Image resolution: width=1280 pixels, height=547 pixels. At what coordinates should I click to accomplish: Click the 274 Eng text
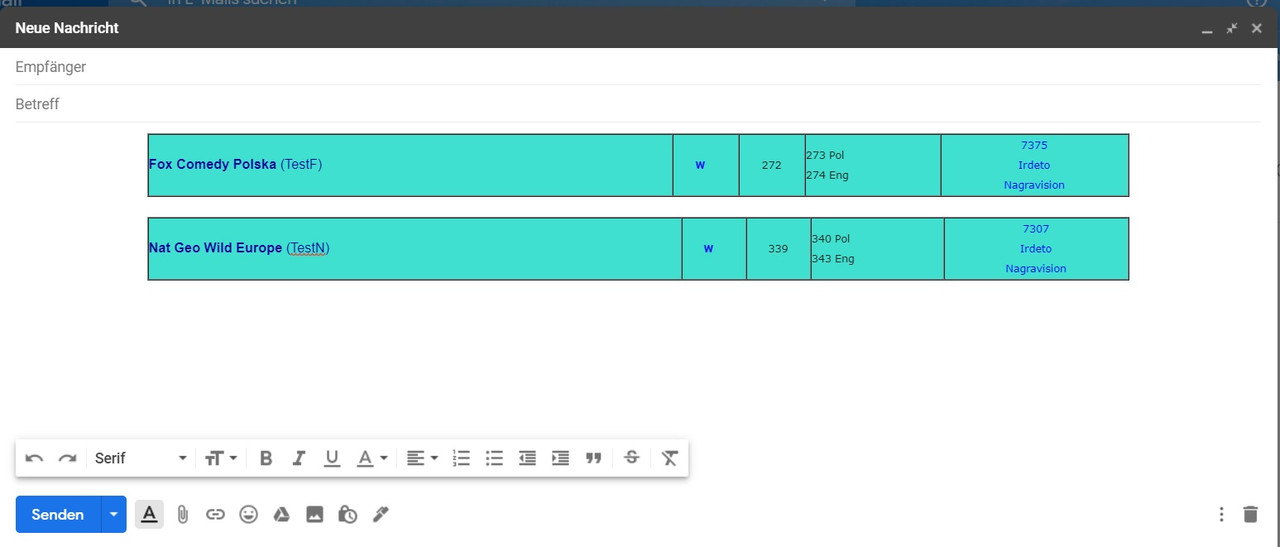827,175
